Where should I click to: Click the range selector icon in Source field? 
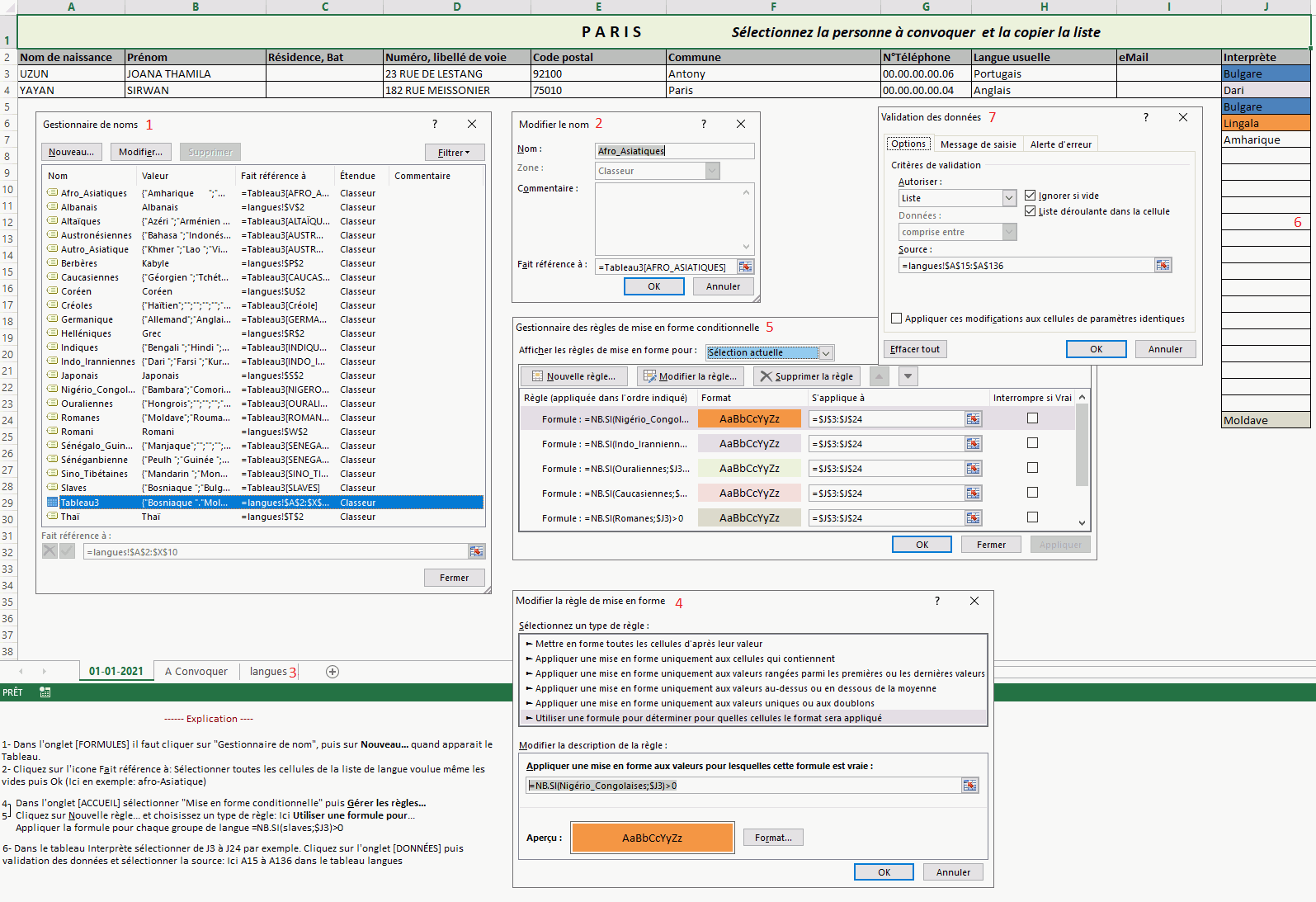pos(1163,265)
